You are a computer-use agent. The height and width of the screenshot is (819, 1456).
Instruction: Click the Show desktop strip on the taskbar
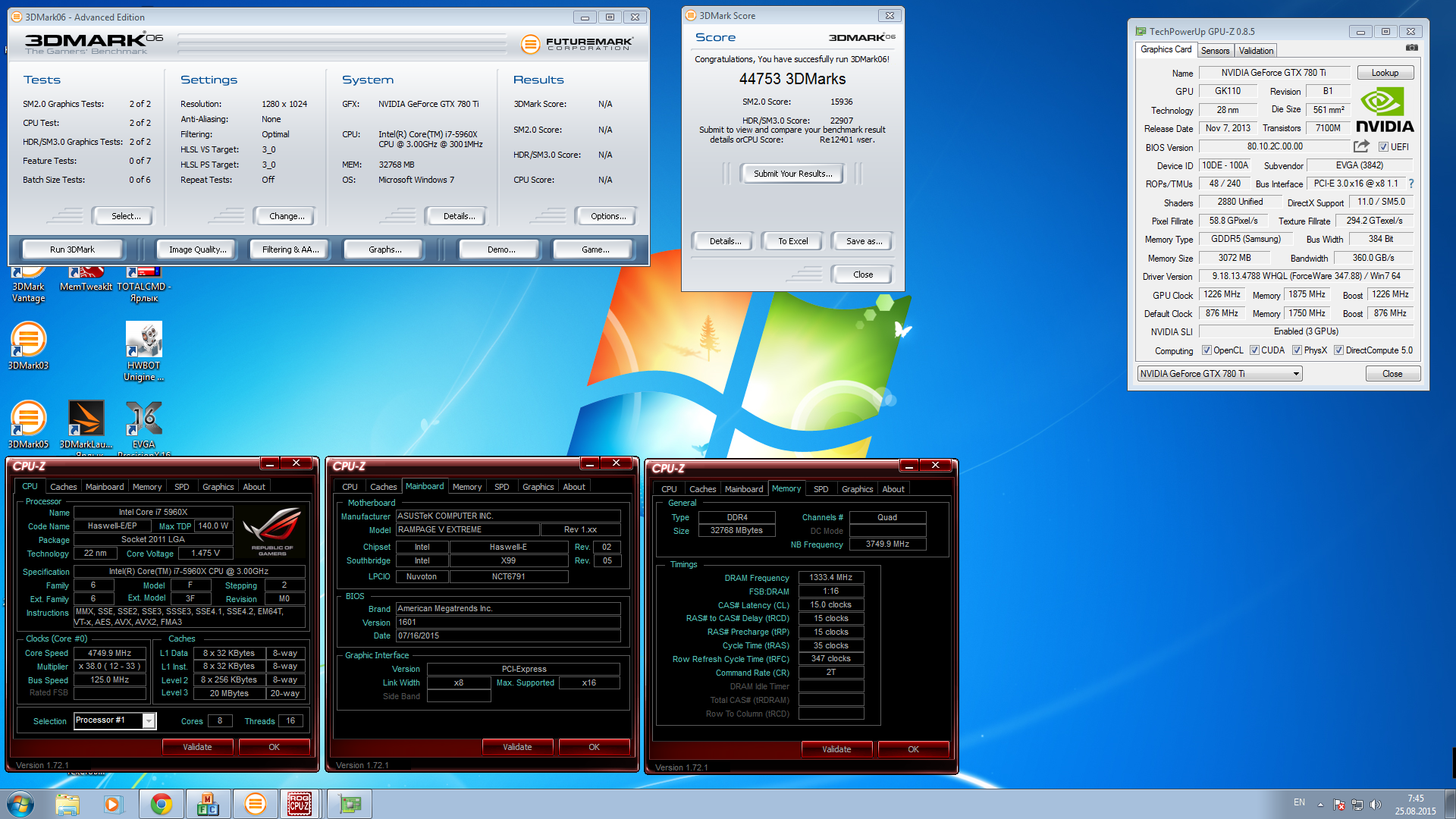point(1451,804)
